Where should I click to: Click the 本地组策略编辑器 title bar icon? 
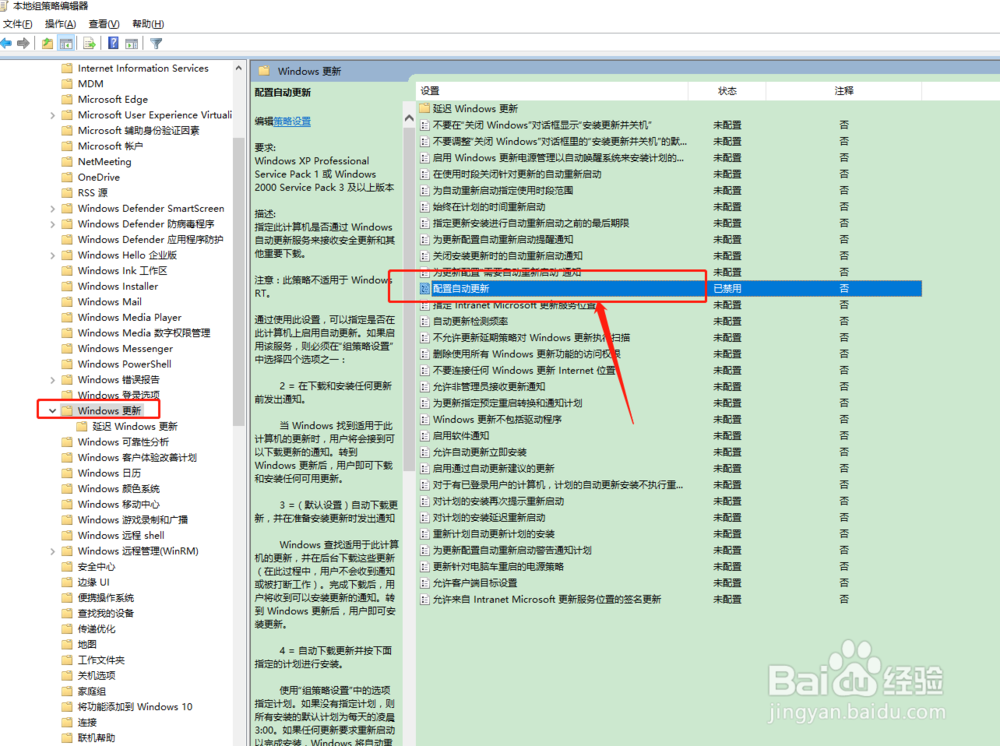point(7,7)
